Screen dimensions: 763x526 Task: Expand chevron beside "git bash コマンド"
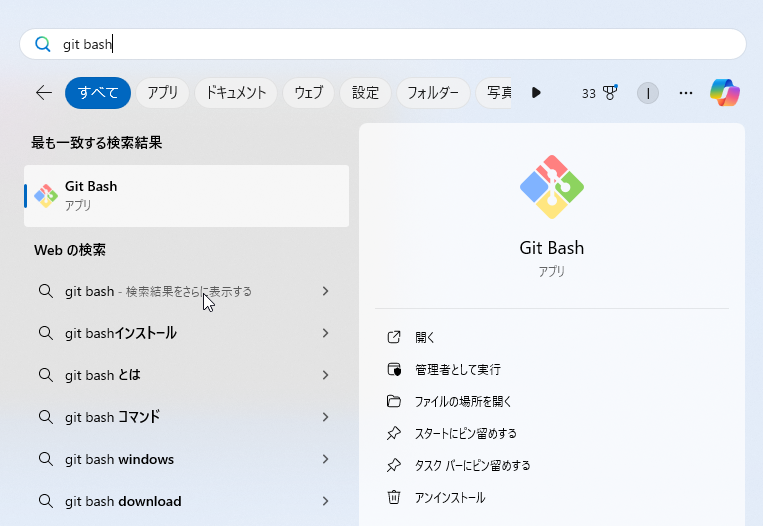(x=326, y=417)
